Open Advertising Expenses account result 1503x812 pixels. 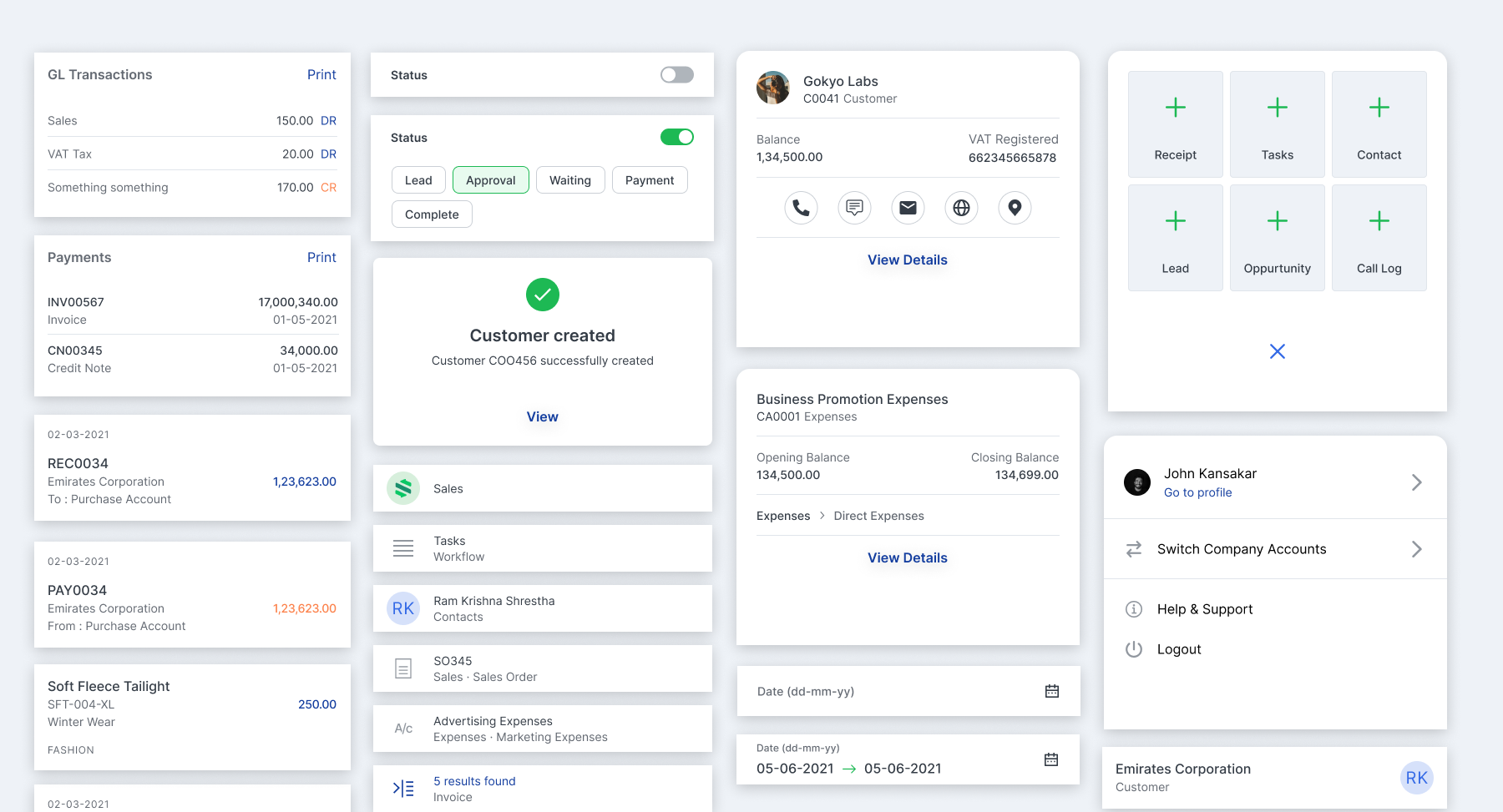(x=543, y=729)
